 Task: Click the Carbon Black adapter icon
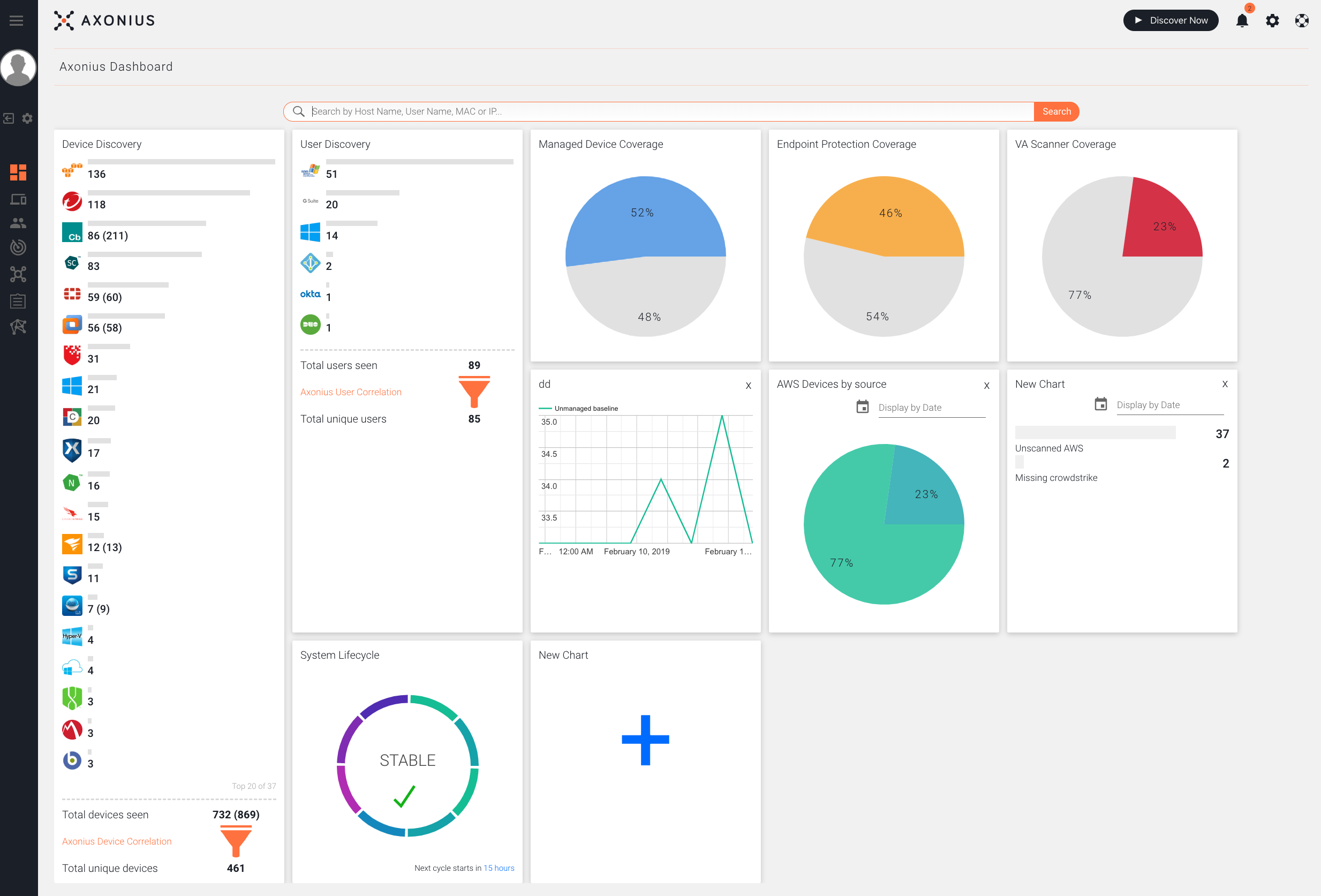coord(72,232)
